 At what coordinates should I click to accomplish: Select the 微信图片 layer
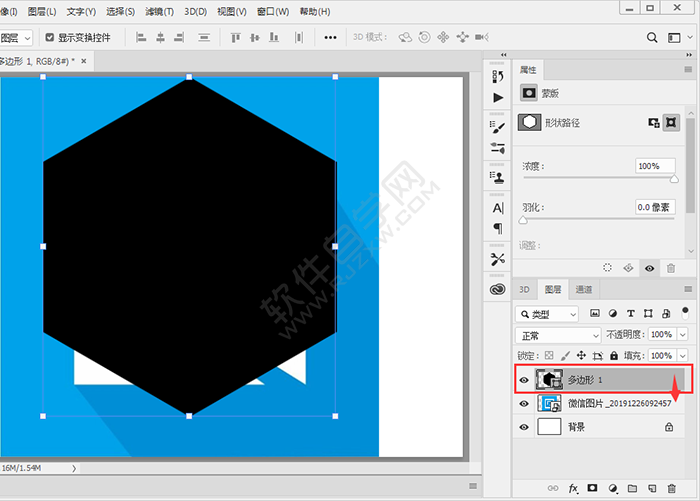point(610,403)
